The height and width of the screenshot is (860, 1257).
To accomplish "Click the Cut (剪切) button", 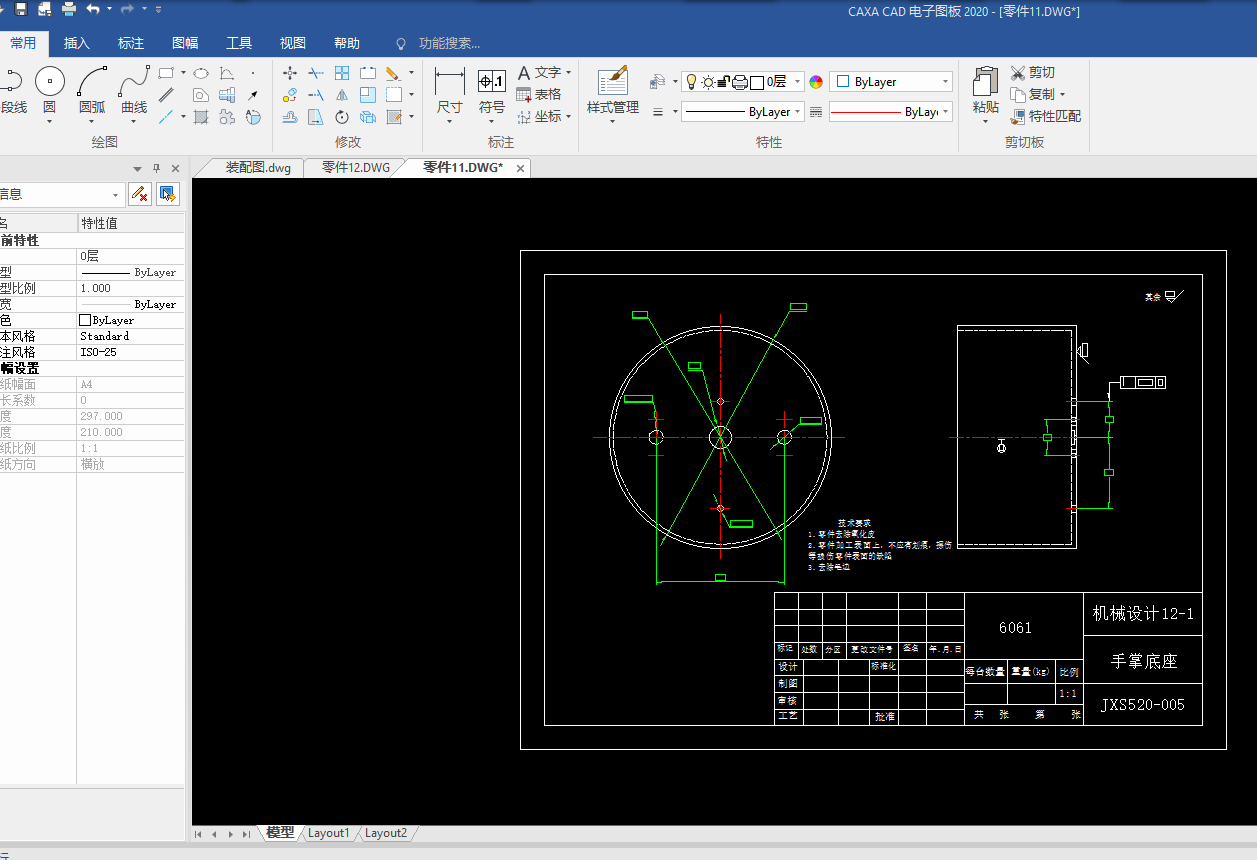I will point(1033,72).
